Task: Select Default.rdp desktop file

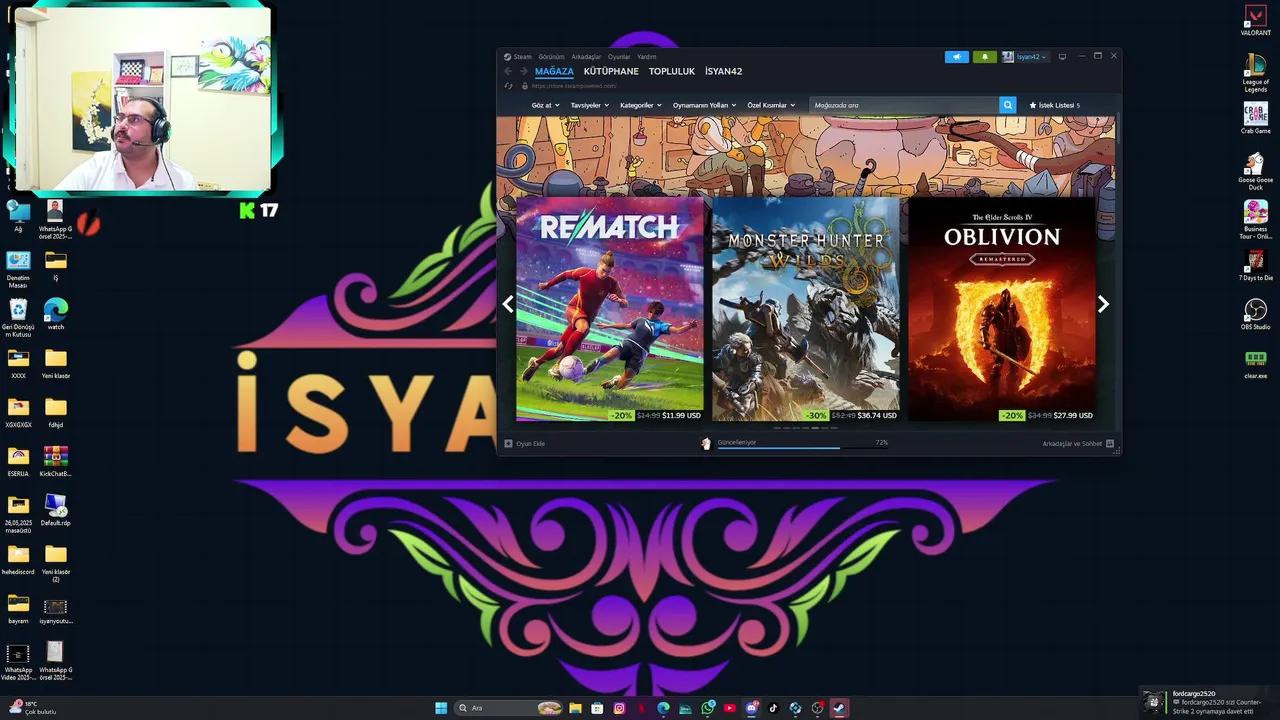Action: tap(56, 510)
